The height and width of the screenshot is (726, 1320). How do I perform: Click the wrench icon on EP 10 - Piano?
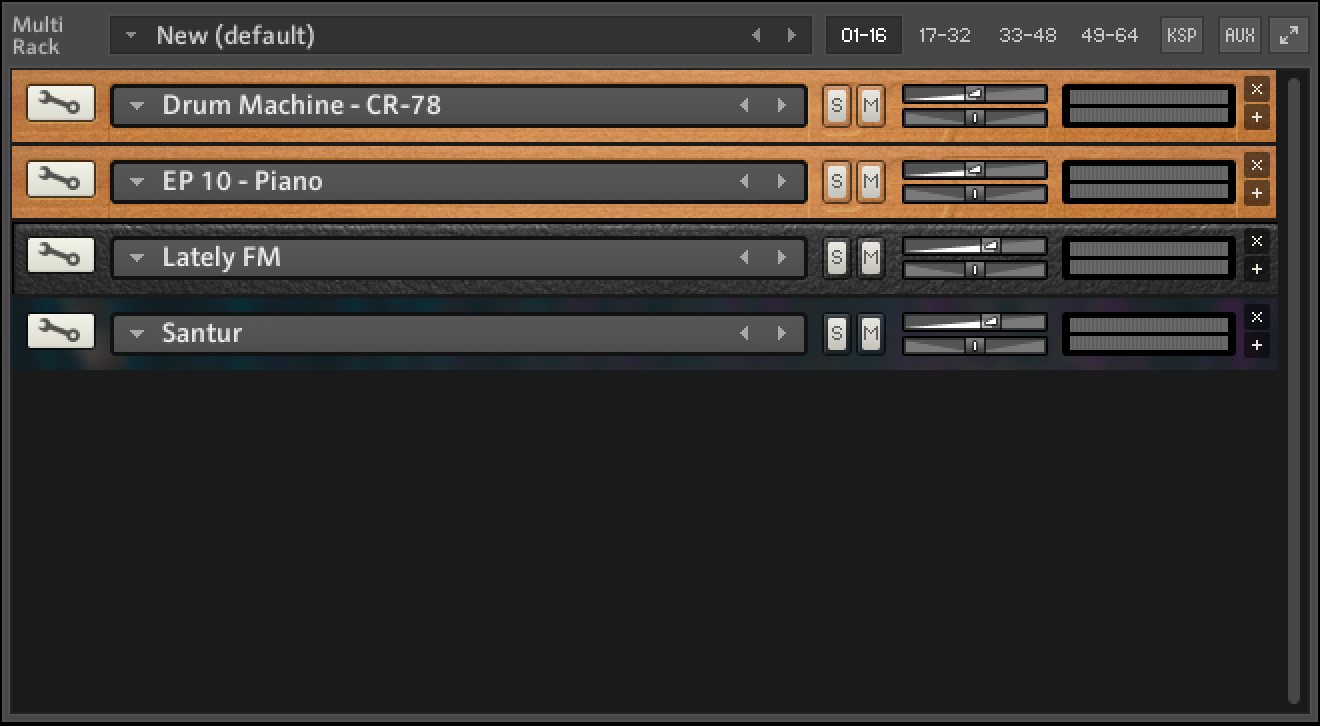point(60,179)
